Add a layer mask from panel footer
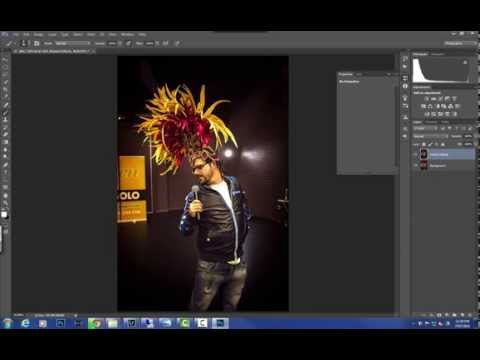The width and height of the screenshot is (480, 360). [439, 314]
